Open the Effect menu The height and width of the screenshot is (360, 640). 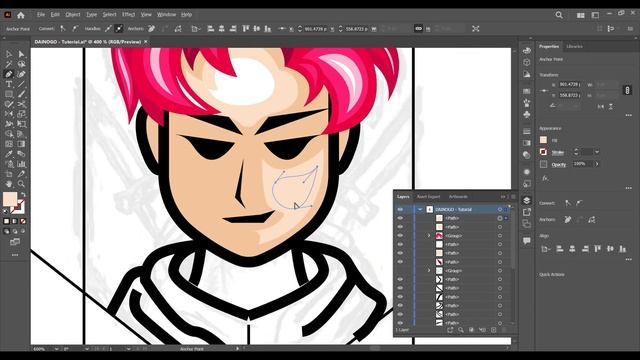(x=128, y=15)
